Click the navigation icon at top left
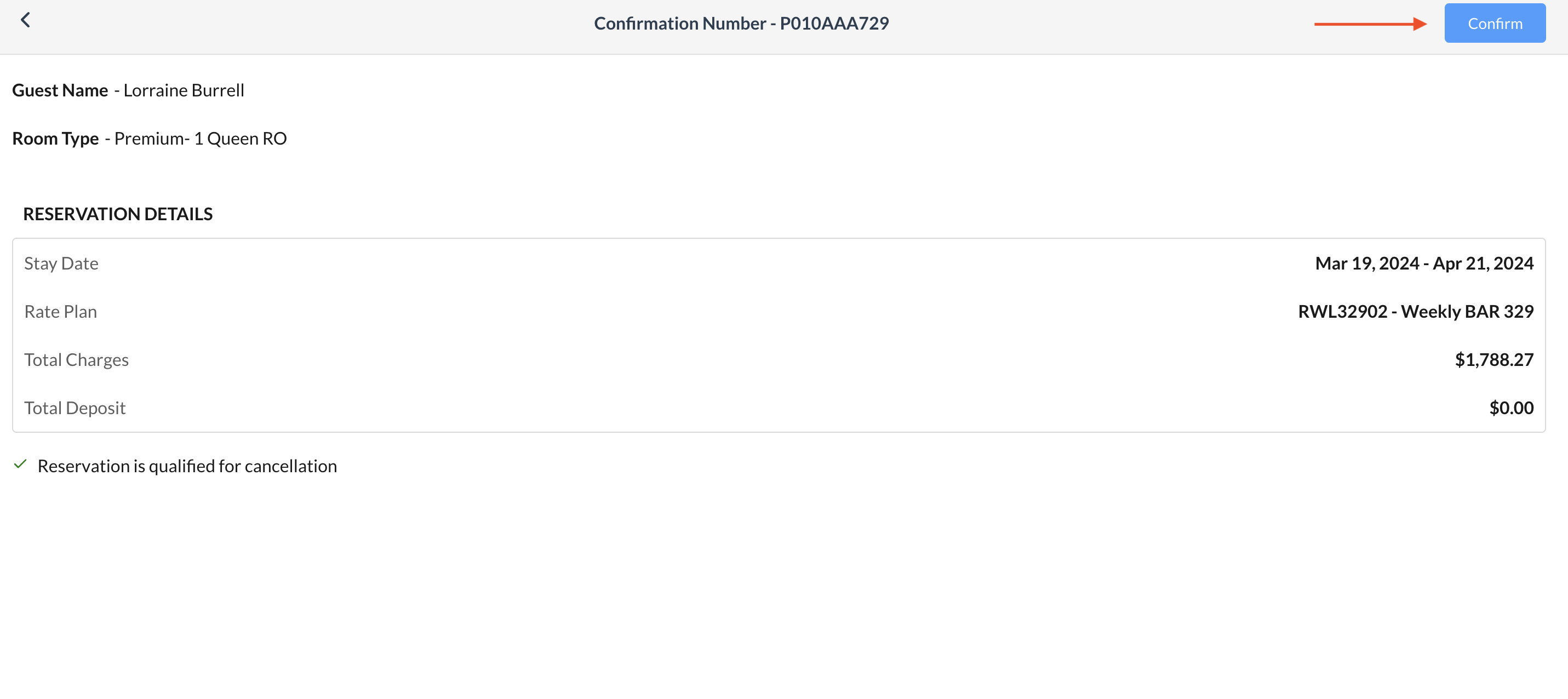The height and width of the screenshot is (699, 1568). pyautogui.click(x=26, y=20)
